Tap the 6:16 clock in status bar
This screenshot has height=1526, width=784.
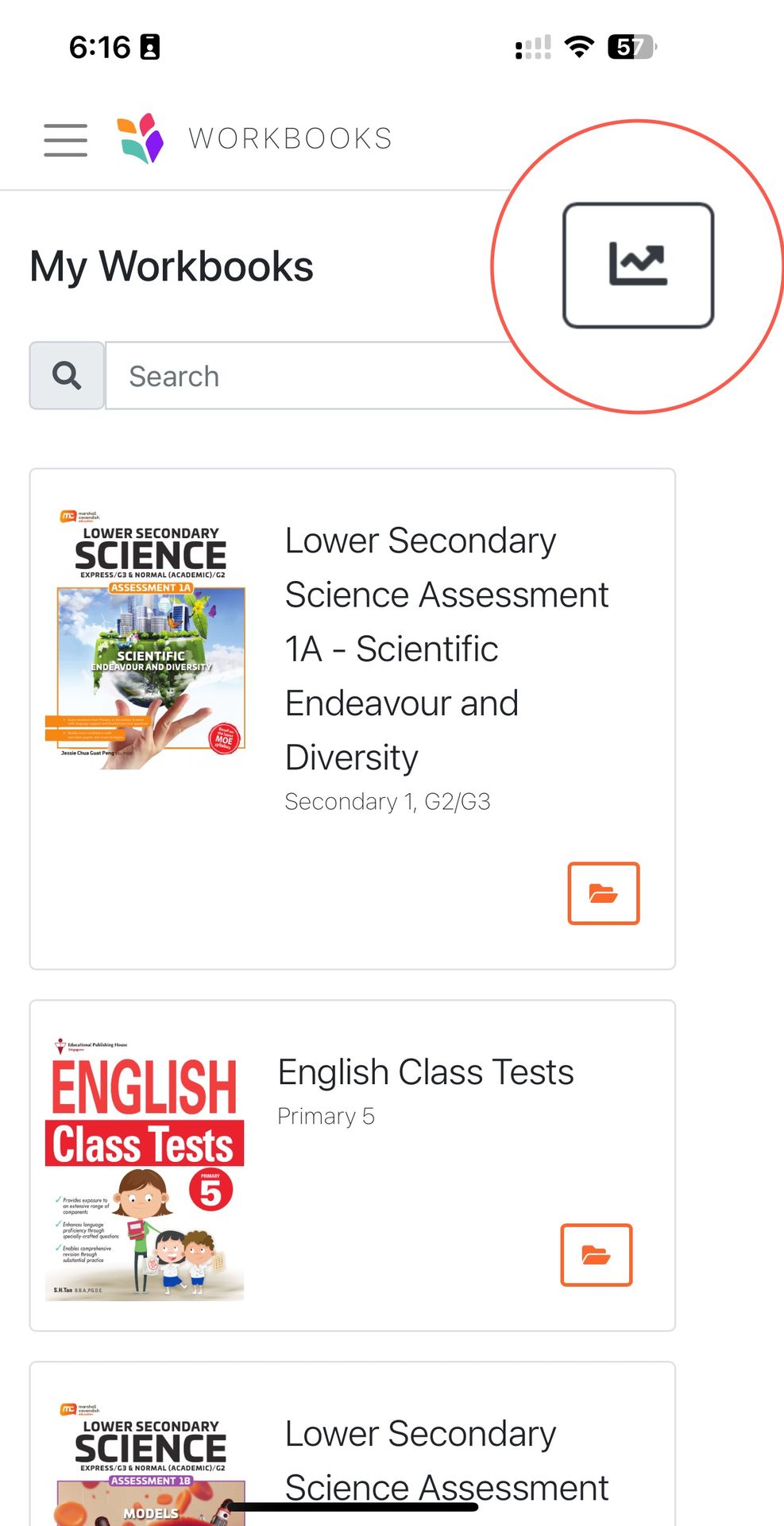click(99, 47)
